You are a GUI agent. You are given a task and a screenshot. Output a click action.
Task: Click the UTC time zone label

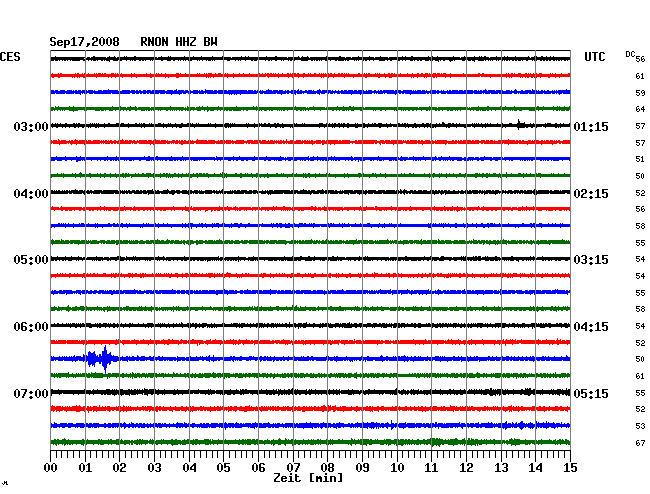[x=594, y=57]
